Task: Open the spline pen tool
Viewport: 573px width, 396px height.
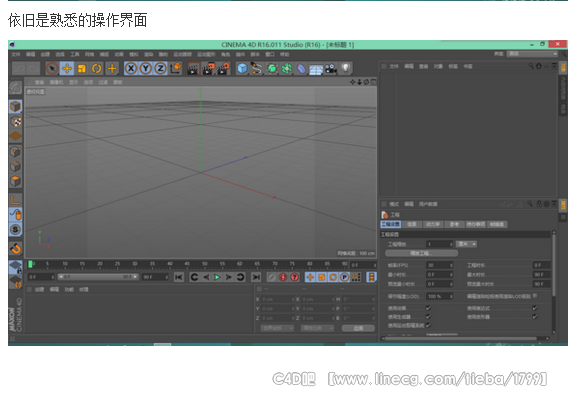Action: [x=257, y=68]
